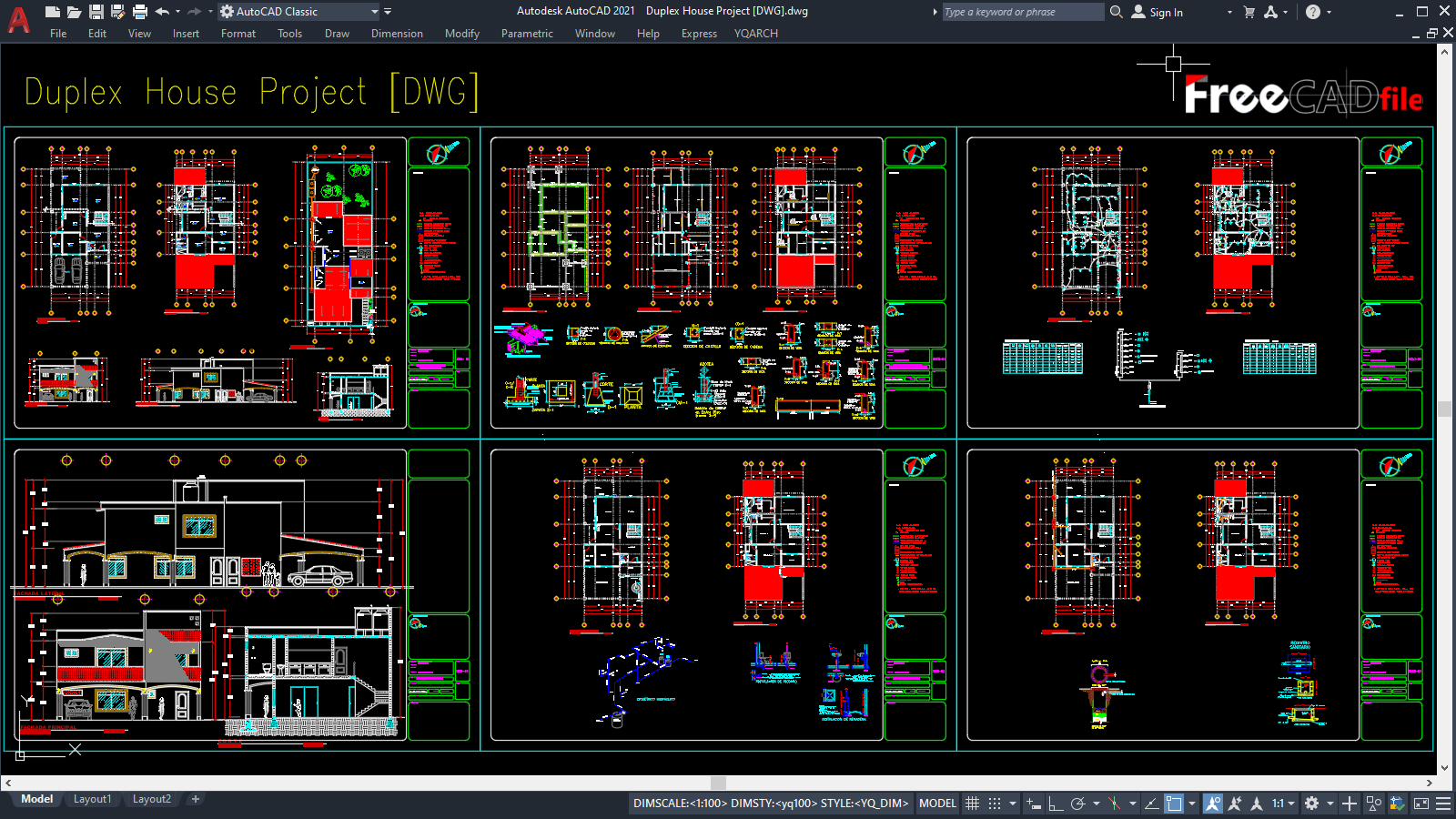Open the status bar customization menu icon

[1443, 804]
